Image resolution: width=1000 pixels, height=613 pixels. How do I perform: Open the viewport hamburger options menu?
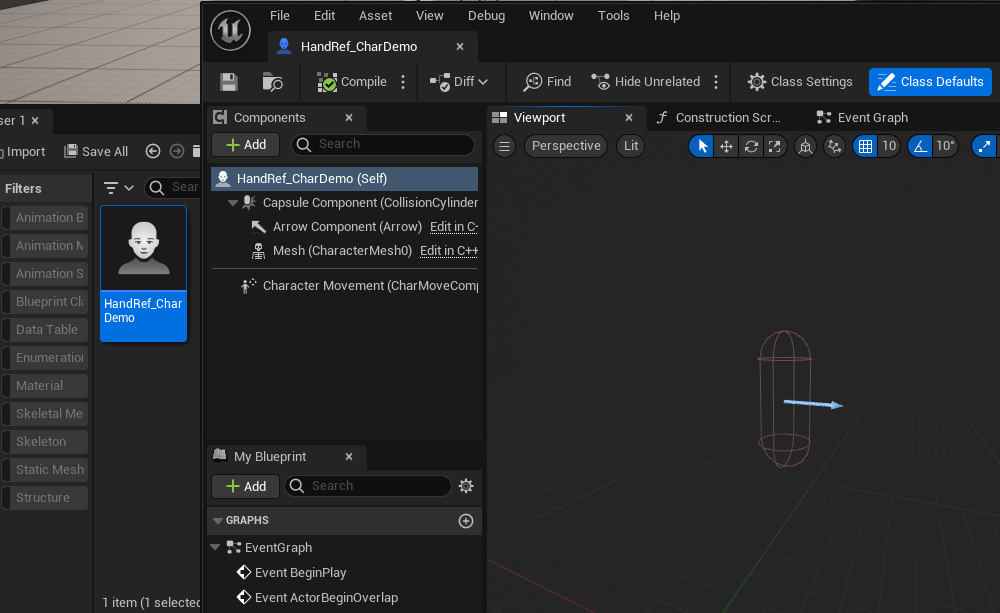pyautogui.click(x=505, y=146)
